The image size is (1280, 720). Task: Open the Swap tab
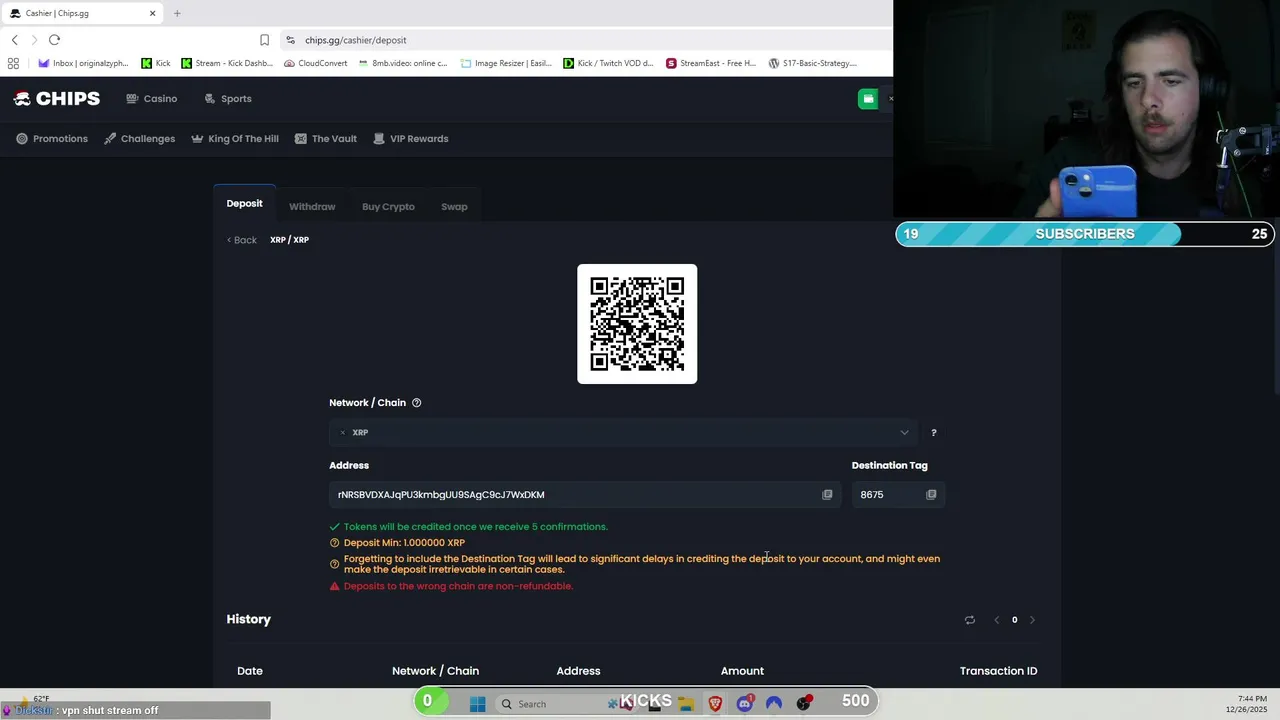tap(454, 207)
